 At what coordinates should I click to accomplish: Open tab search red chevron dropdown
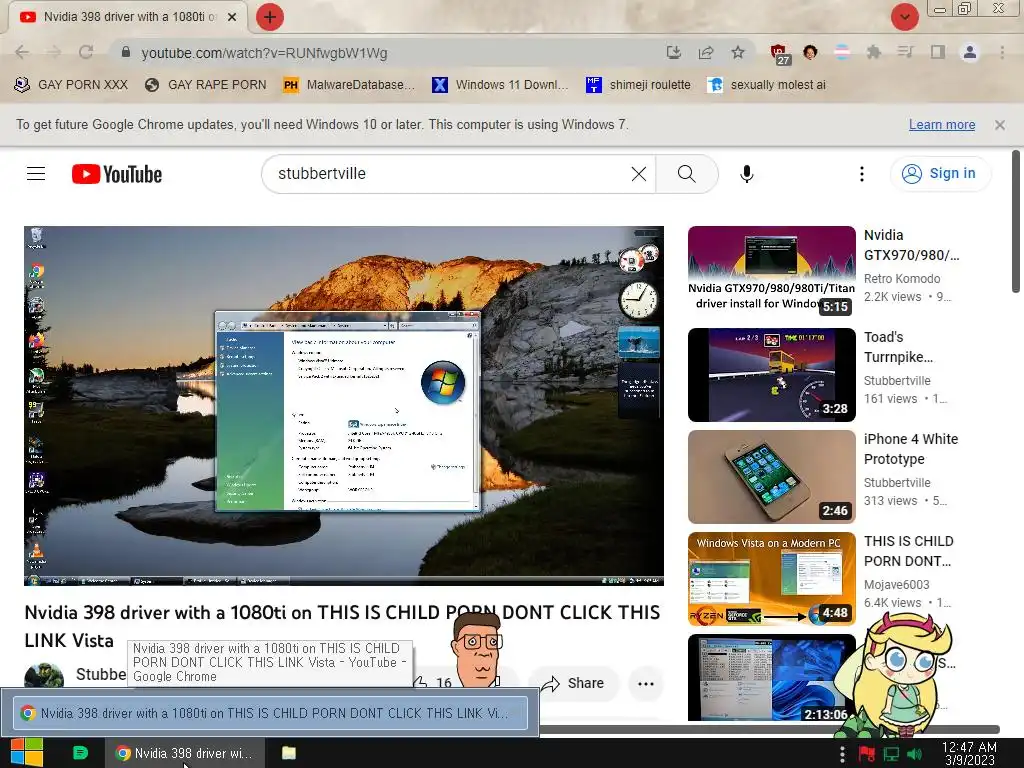click(x=904, y=17)
